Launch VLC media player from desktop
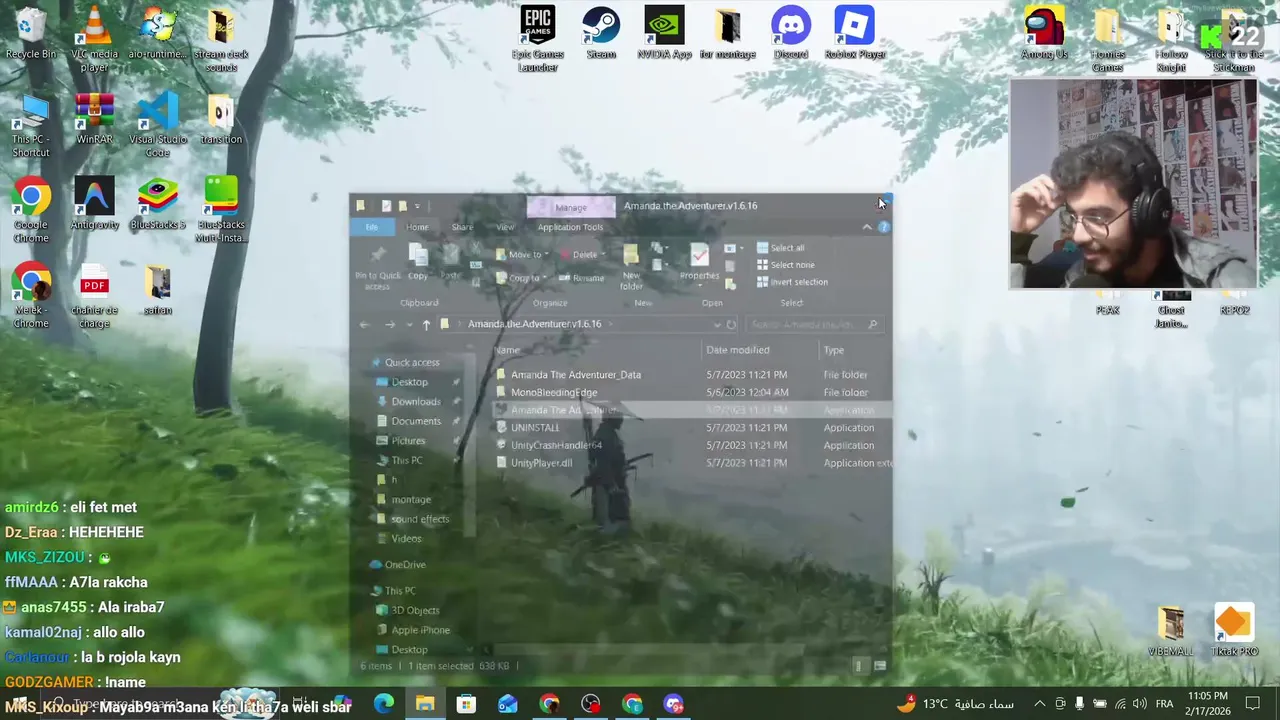The width and height of the screenshot is (1280, 720). pos(94,39)
